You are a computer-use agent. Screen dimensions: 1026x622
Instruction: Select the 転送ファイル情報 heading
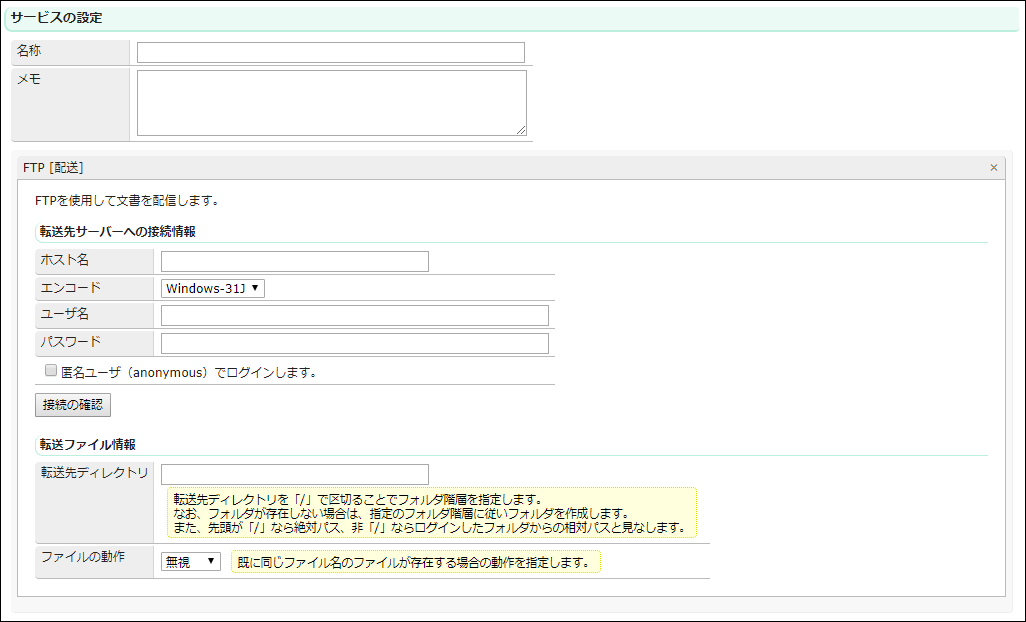(x=87, y=444)
